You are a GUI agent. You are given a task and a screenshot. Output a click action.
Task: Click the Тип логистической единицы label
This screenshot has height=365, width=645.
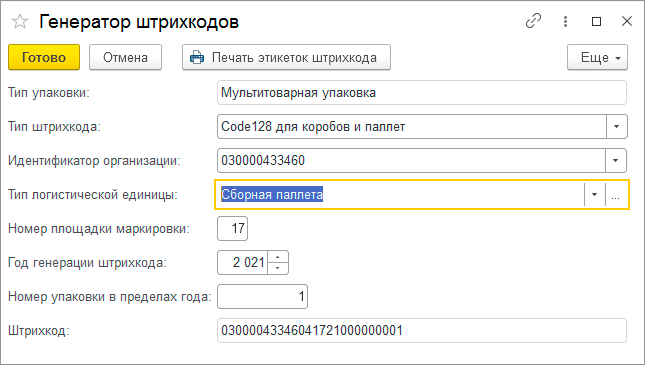click(x=93, y=195)
